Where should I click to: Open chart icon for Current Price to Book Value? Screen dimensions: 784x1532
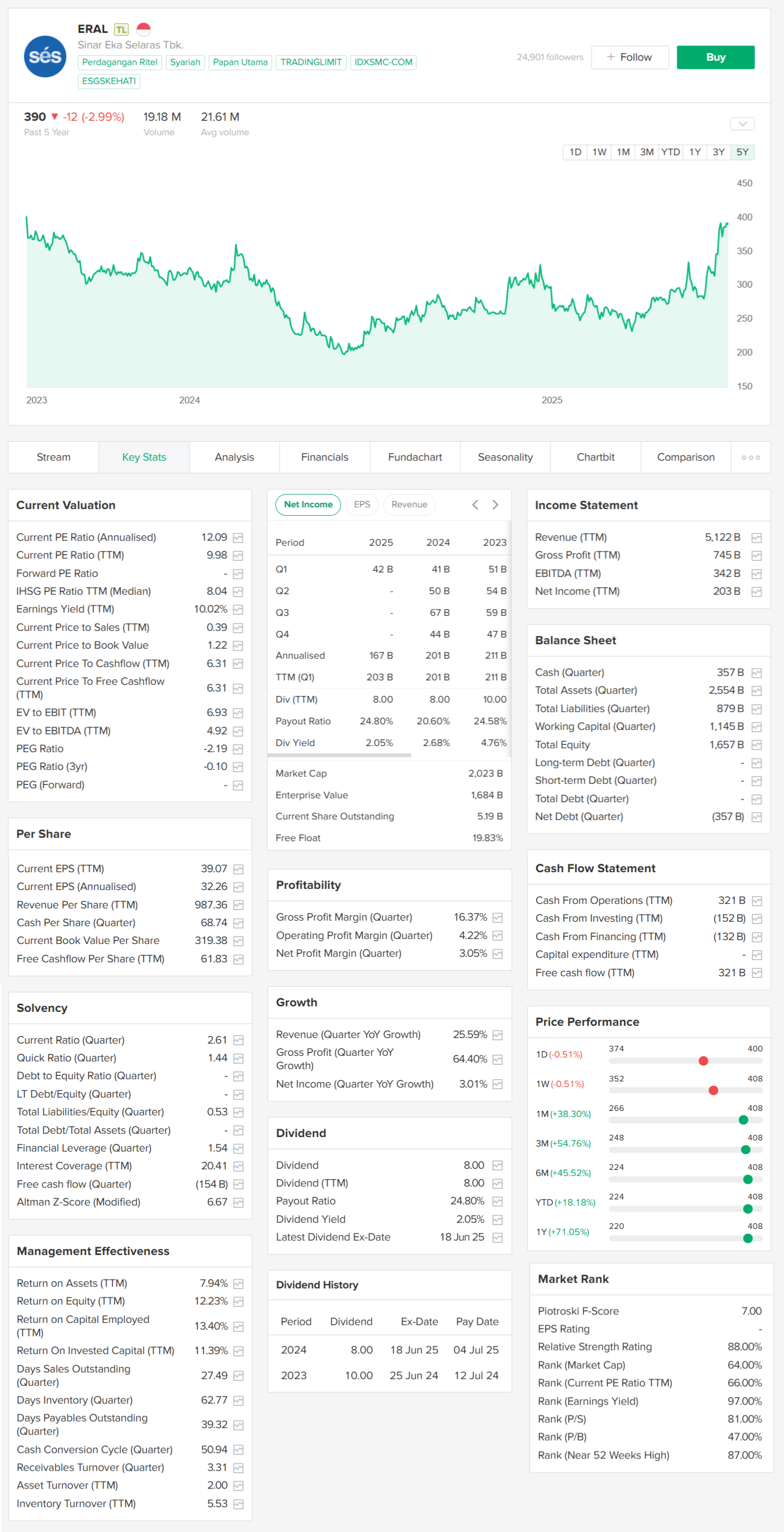coord(238,646)
